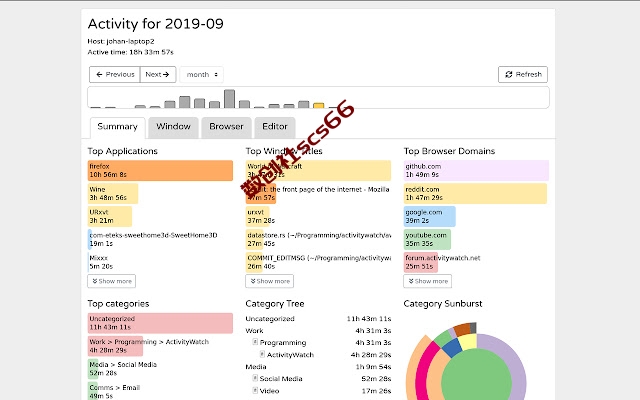Collapse the Social Media node in Category Tree
The width and height of the screenshot is (640, 400).
(255, 378)
